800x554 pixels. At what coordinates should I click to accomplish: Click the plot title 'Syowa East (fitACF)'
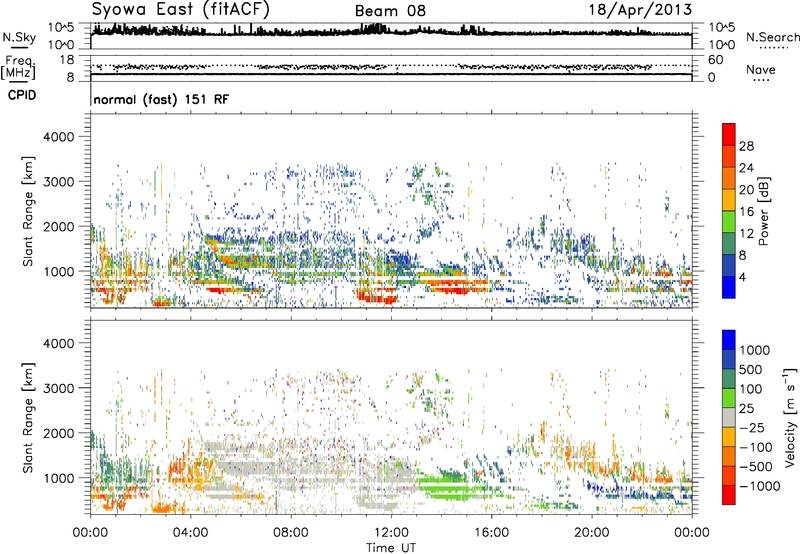181,10
